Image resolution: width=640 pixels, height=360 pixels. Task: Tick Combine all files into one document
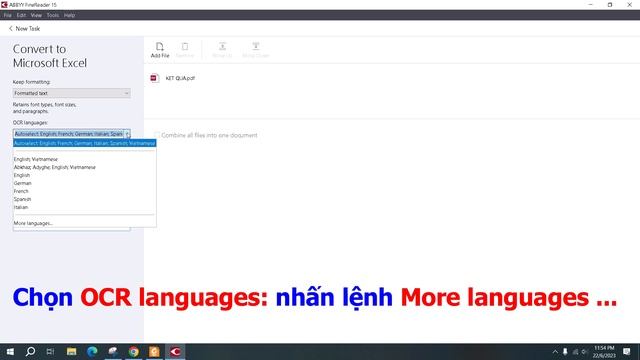157,135
